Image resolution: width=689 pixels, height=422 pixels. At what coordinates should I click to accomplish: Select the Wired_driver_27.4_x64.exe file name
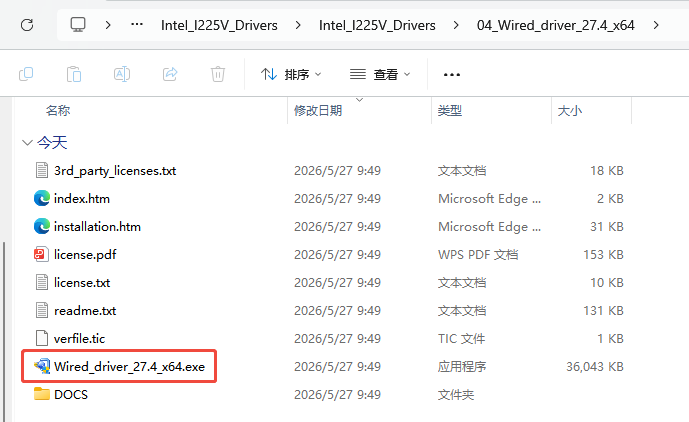click(x=129, y=367)
